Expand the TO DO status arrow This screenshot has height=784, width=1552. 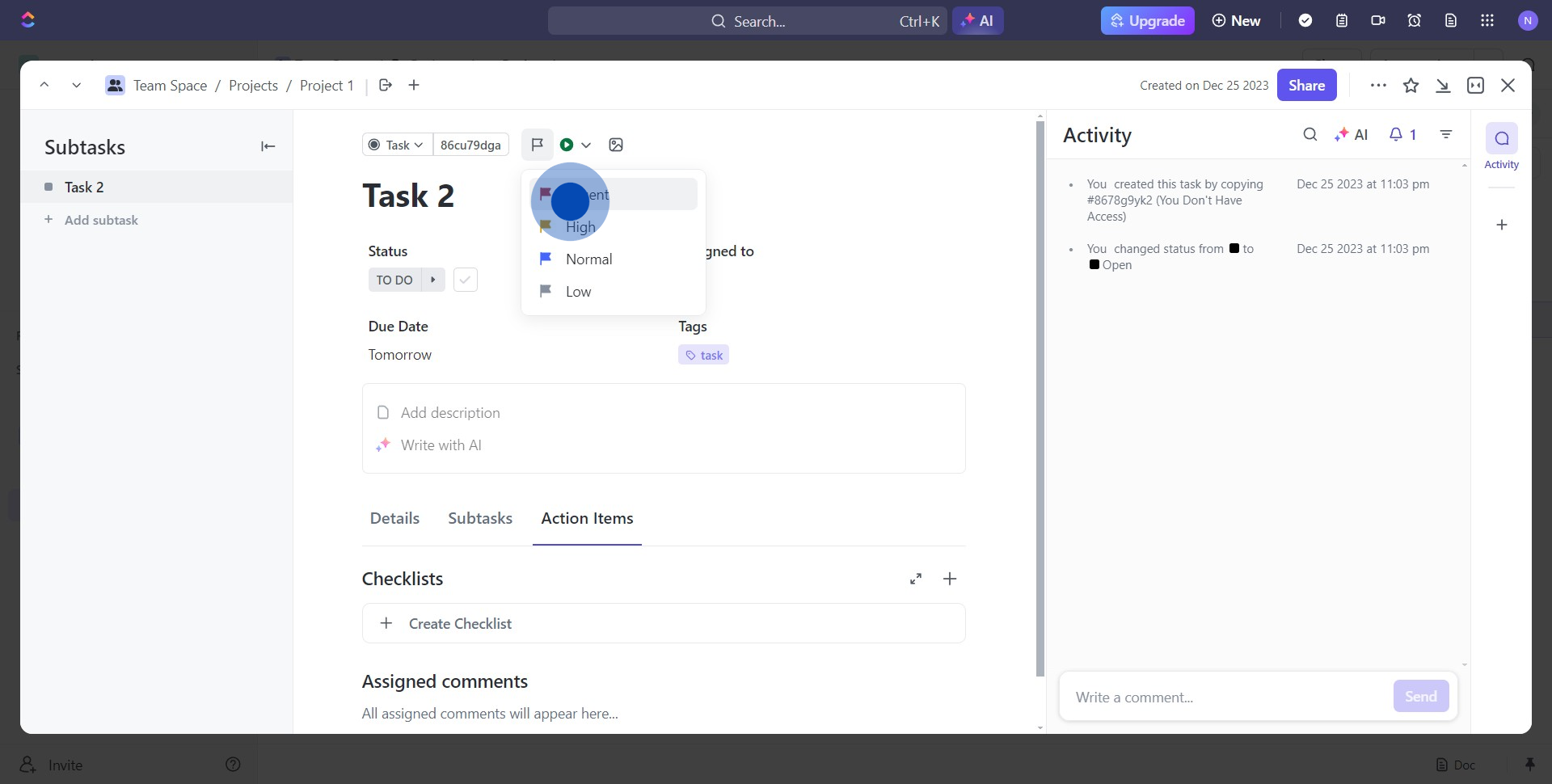click(433, 280)
